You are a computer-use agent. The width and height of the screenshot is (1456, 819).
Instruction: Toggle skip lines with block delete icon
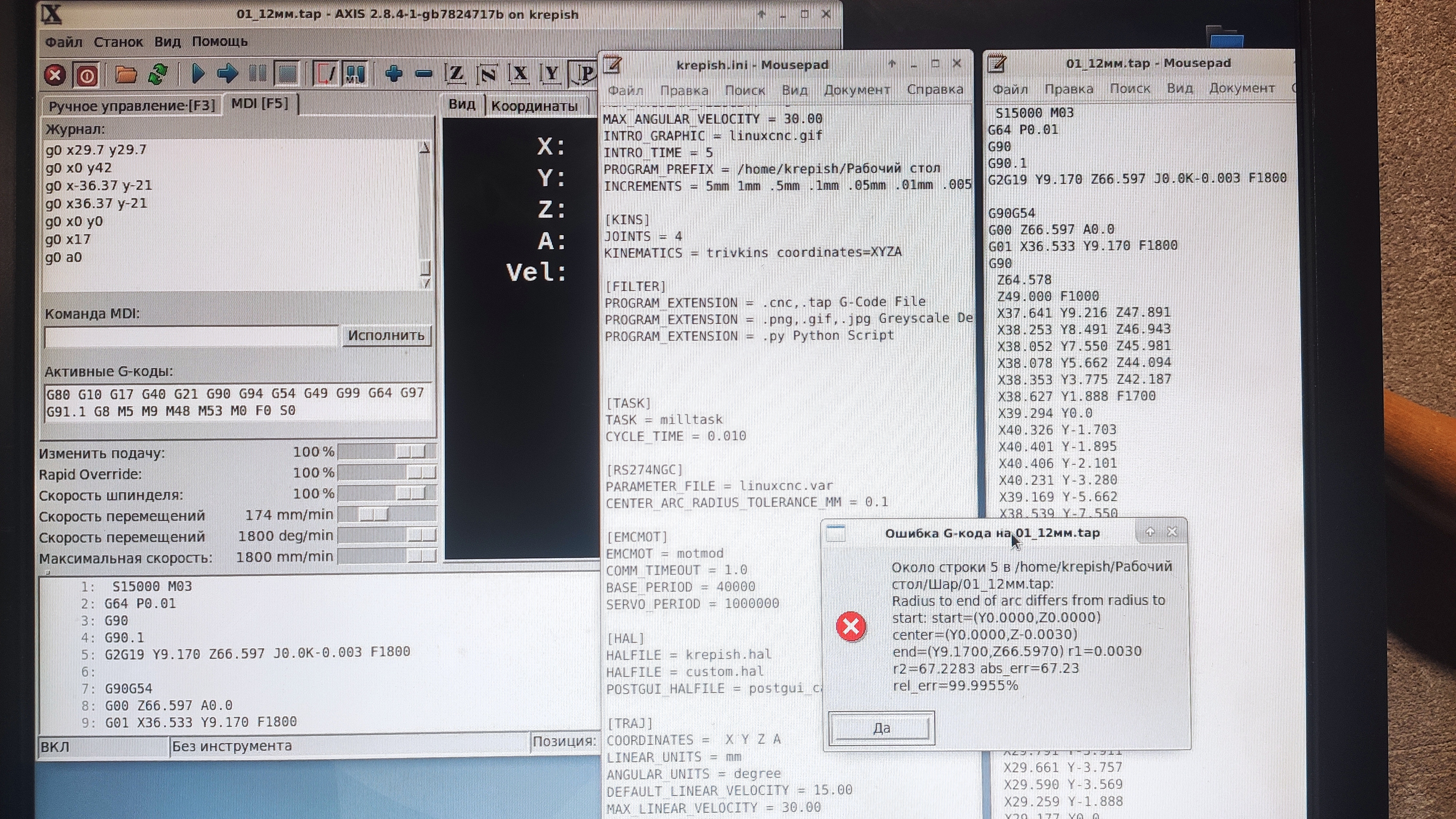click(x=326, y=74)
